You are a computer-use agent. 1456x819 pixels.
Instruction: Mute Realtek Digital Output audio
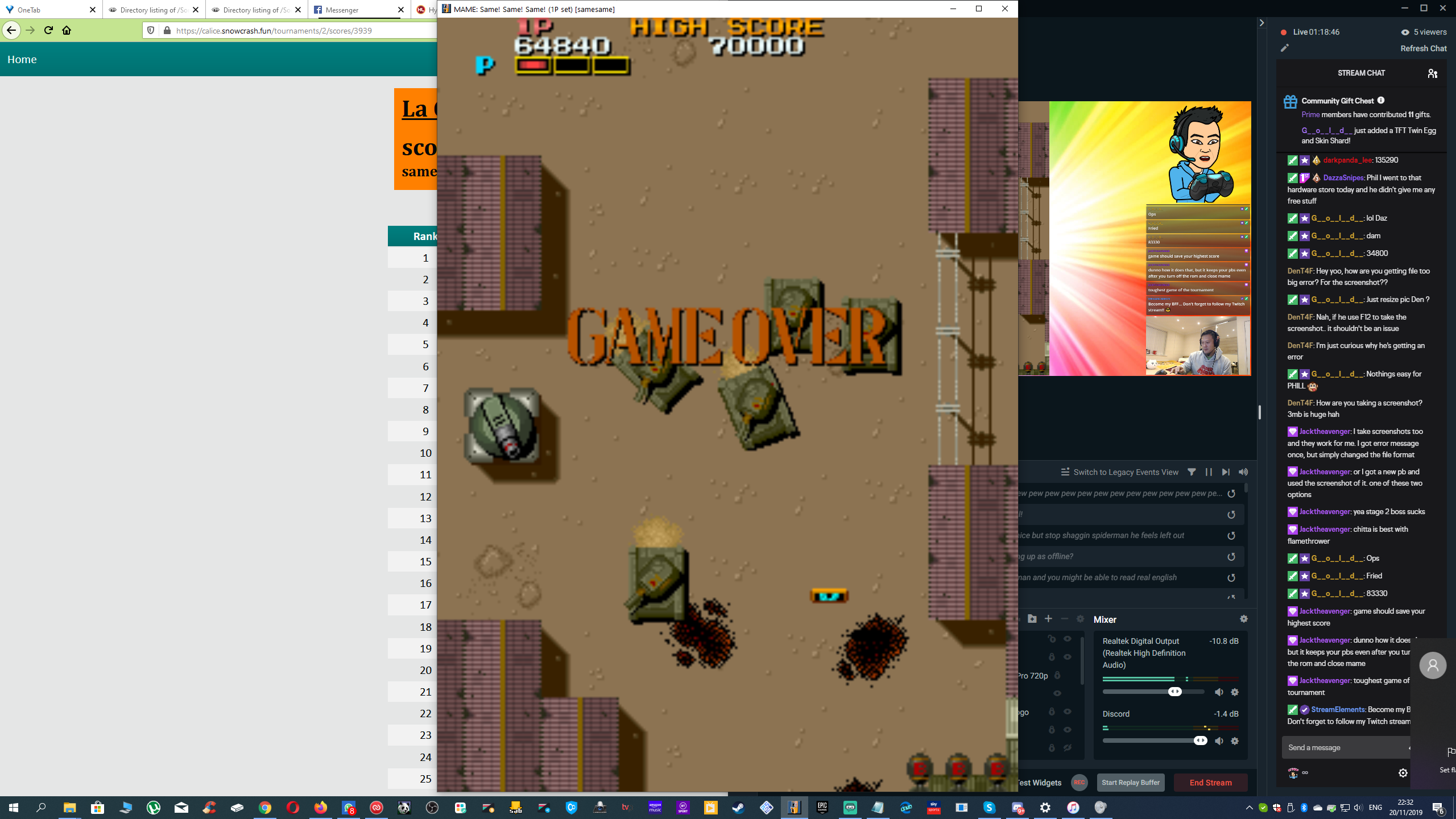pos(1219,692)
